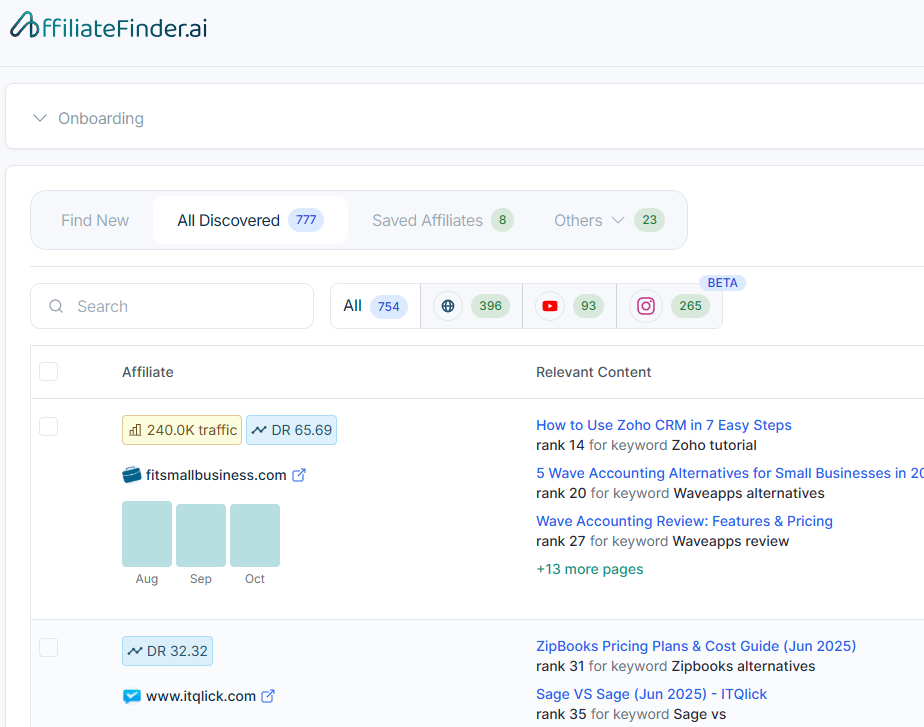Click the fitsmallbusiness.com favicon
This screenshot has width=924, height=727.
(131, 474)
